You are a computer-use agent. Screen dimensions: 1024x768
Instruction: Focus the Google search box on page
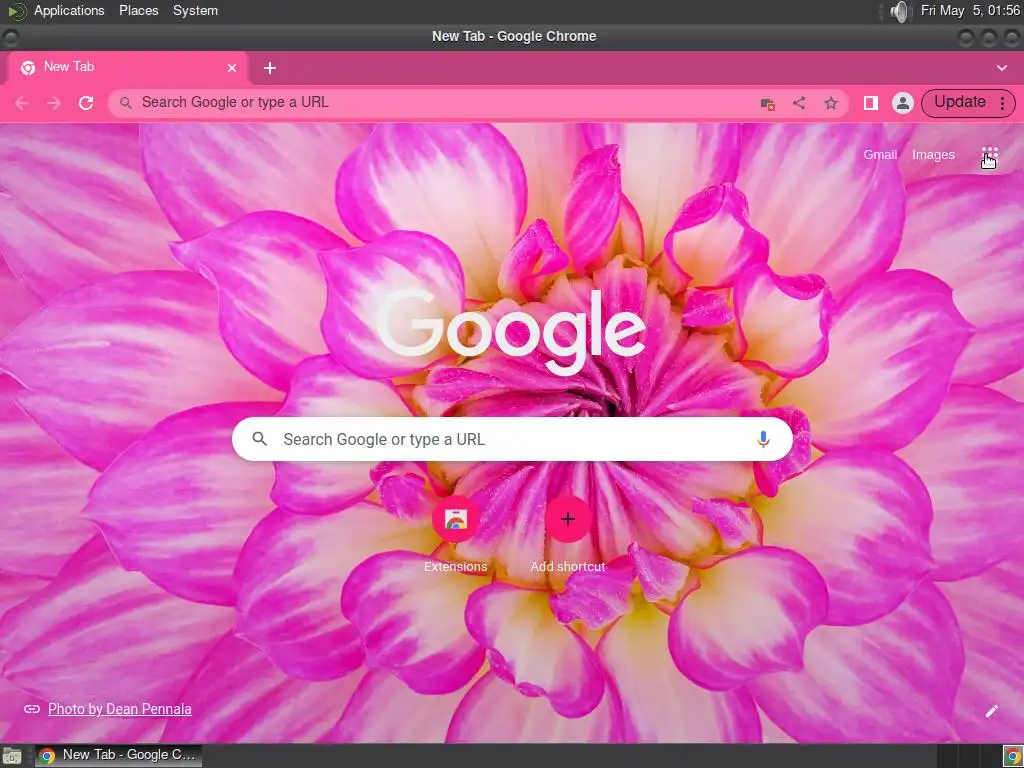click(x=512, y=440)
